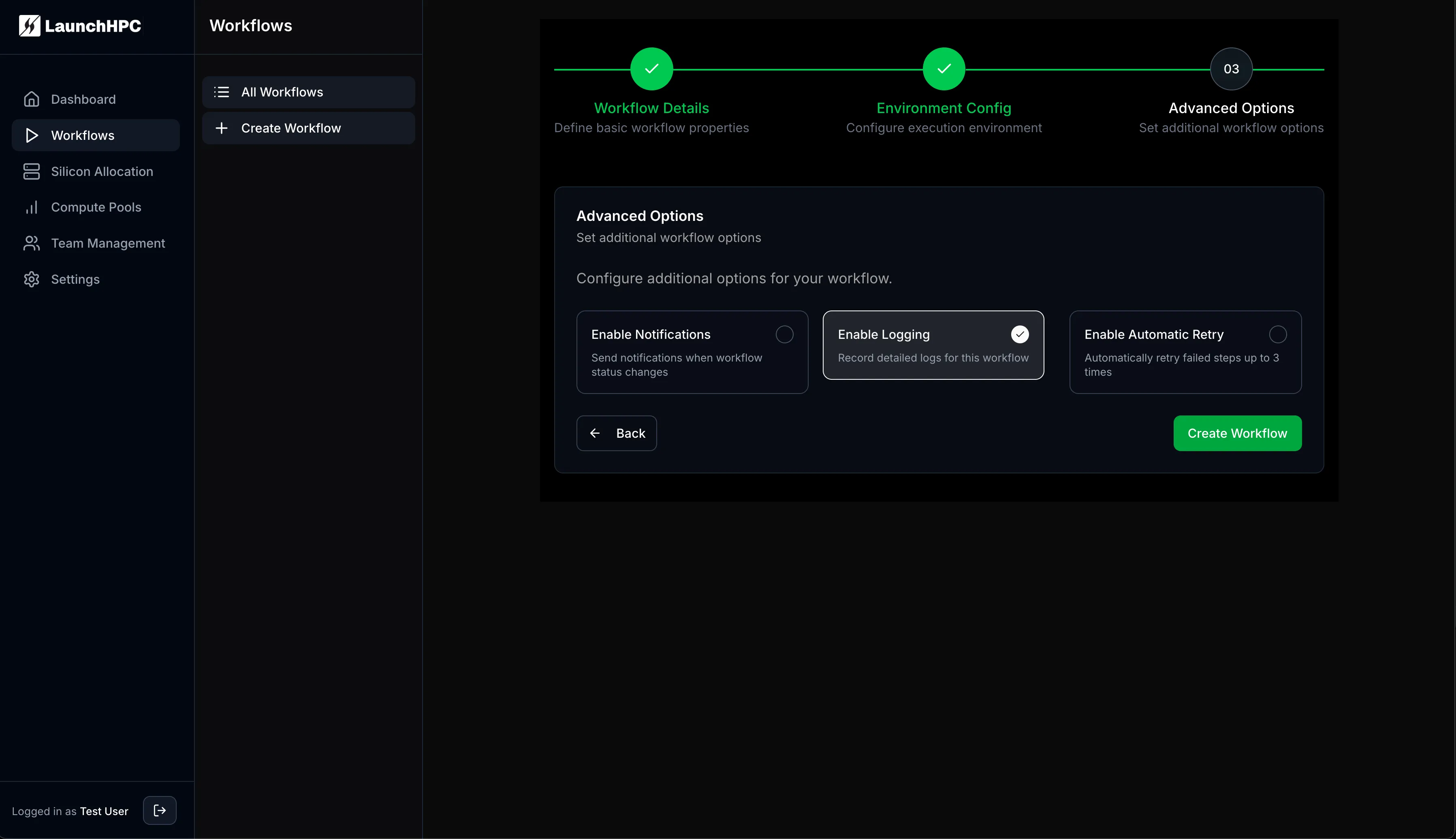
Task: Click the green Create Workflow button
Action: click(x=1237, y=433)
